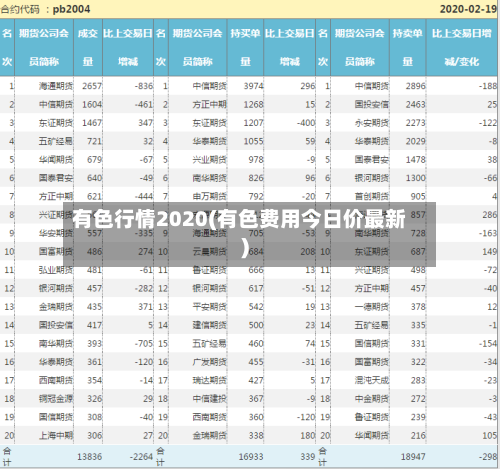Click total long change 339
This screenshot has height=469, width=500.
click(x=308, y=457)
